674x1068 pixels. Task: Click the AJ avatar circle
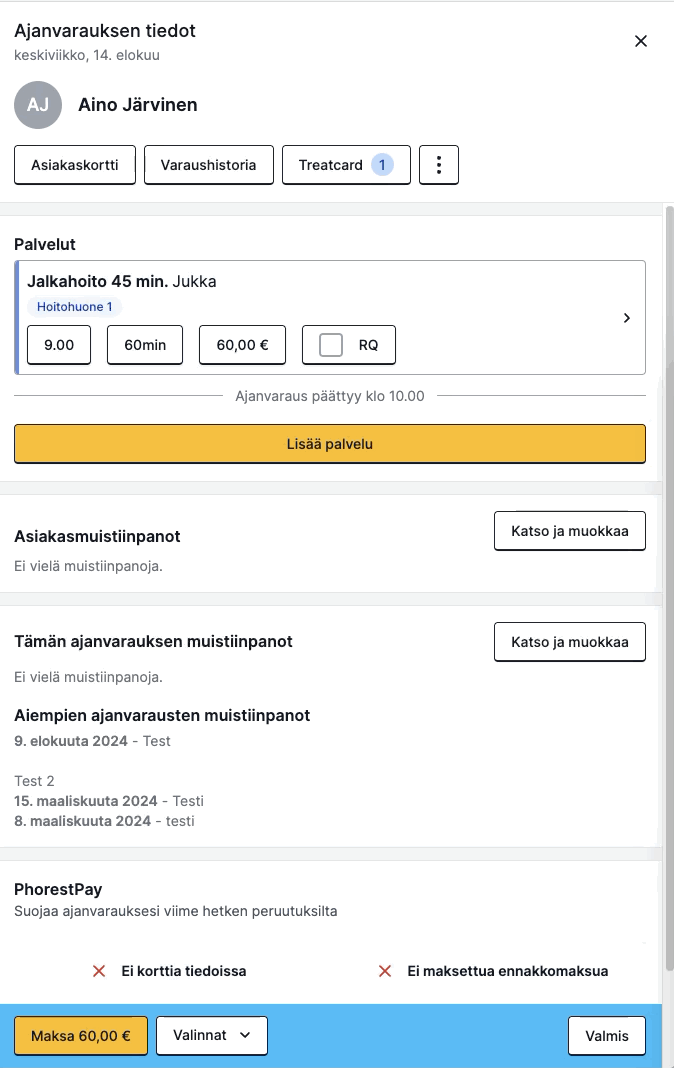(x=38, y=105)
